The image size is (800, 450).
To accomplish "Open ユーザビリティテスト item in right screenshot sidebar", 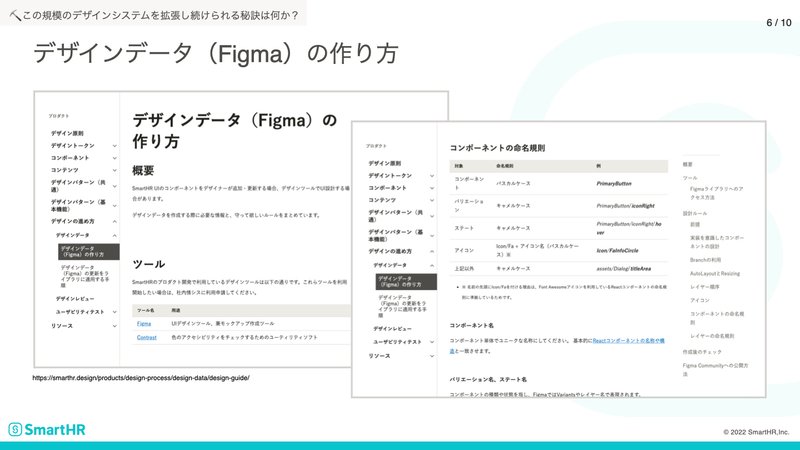I will coord(397,342).
